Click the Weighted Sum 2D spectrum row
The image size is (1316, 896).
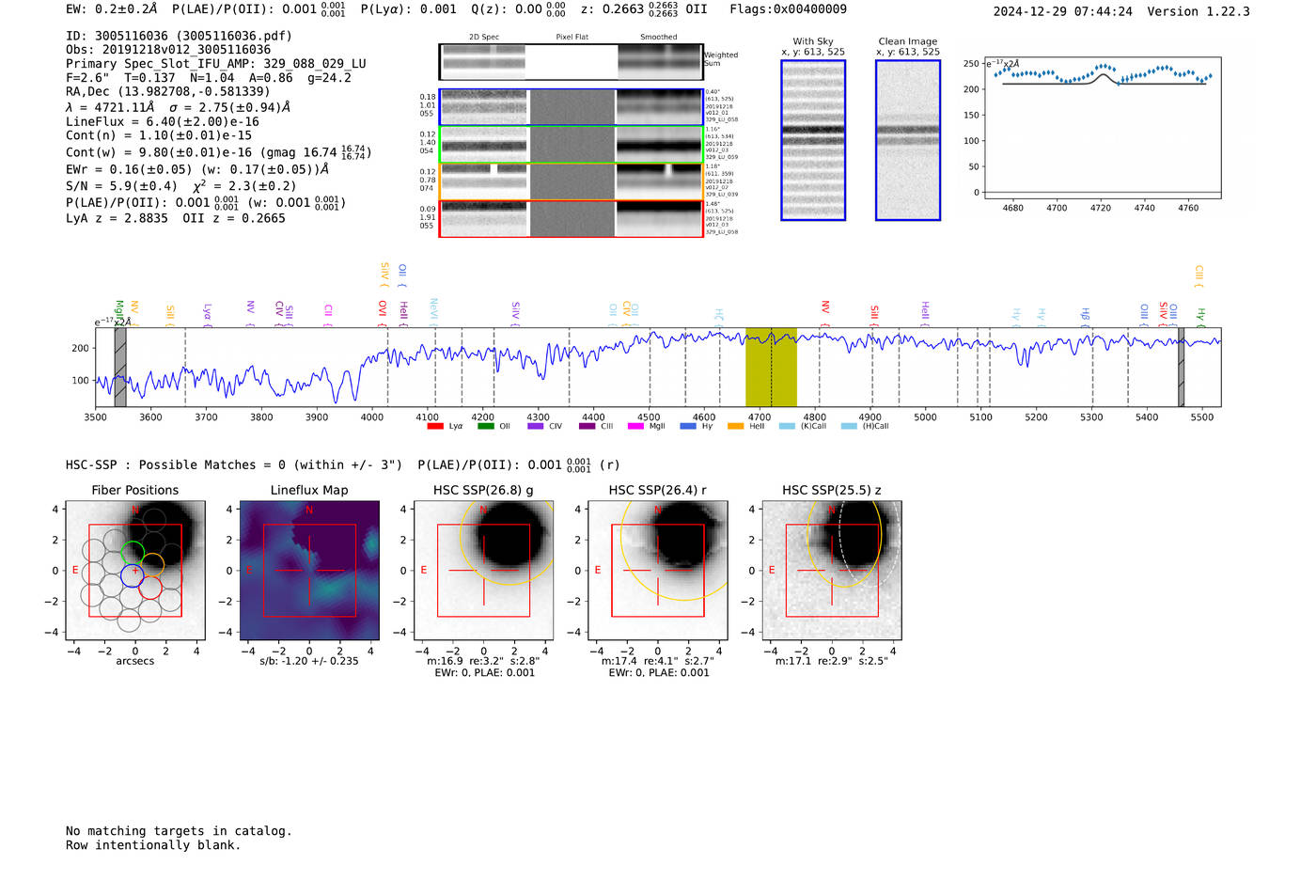pyautogui.click(x=572, y=61)
